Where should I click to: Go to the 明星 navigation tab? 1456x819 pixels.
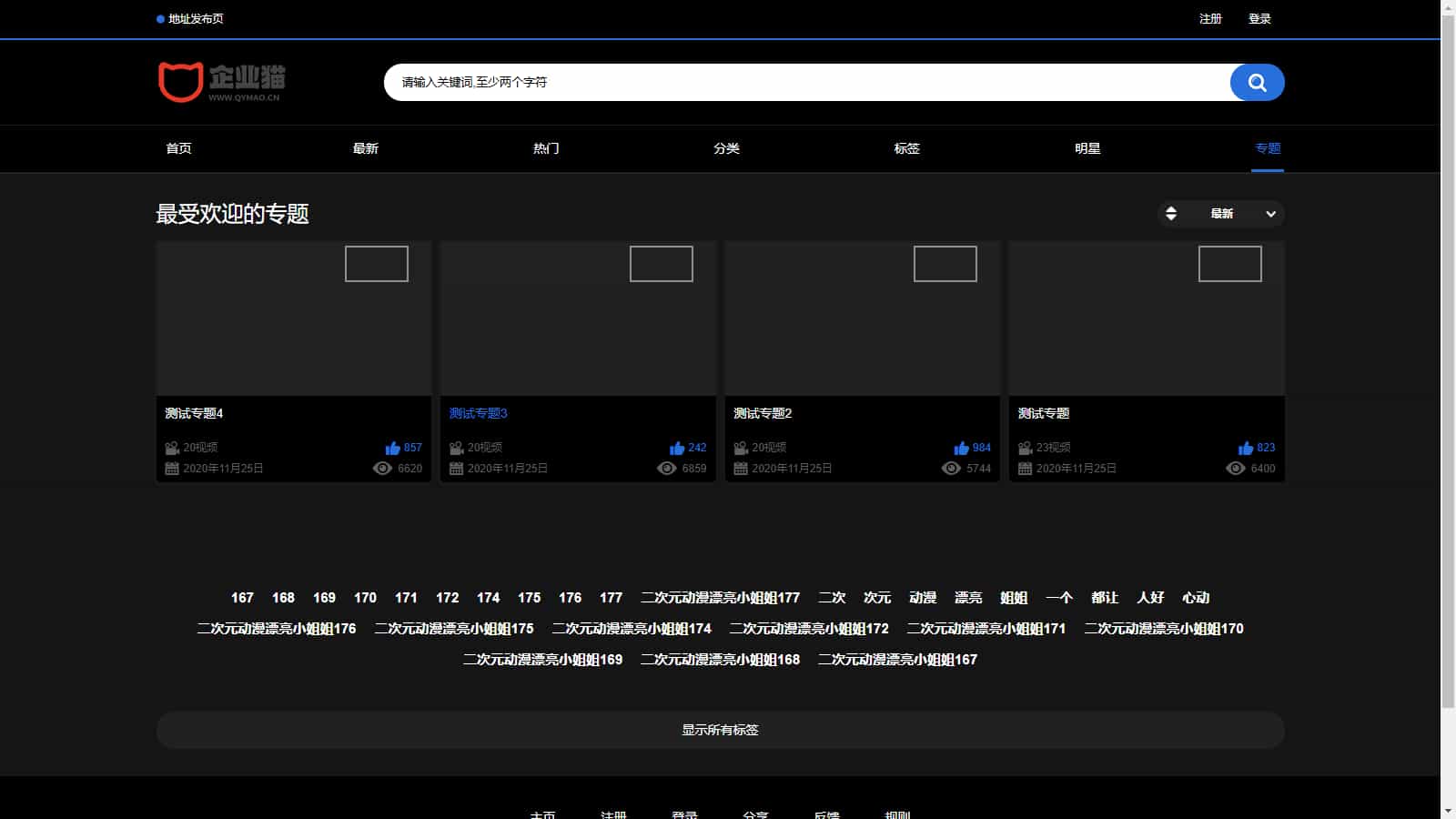tap(1087, 148)
